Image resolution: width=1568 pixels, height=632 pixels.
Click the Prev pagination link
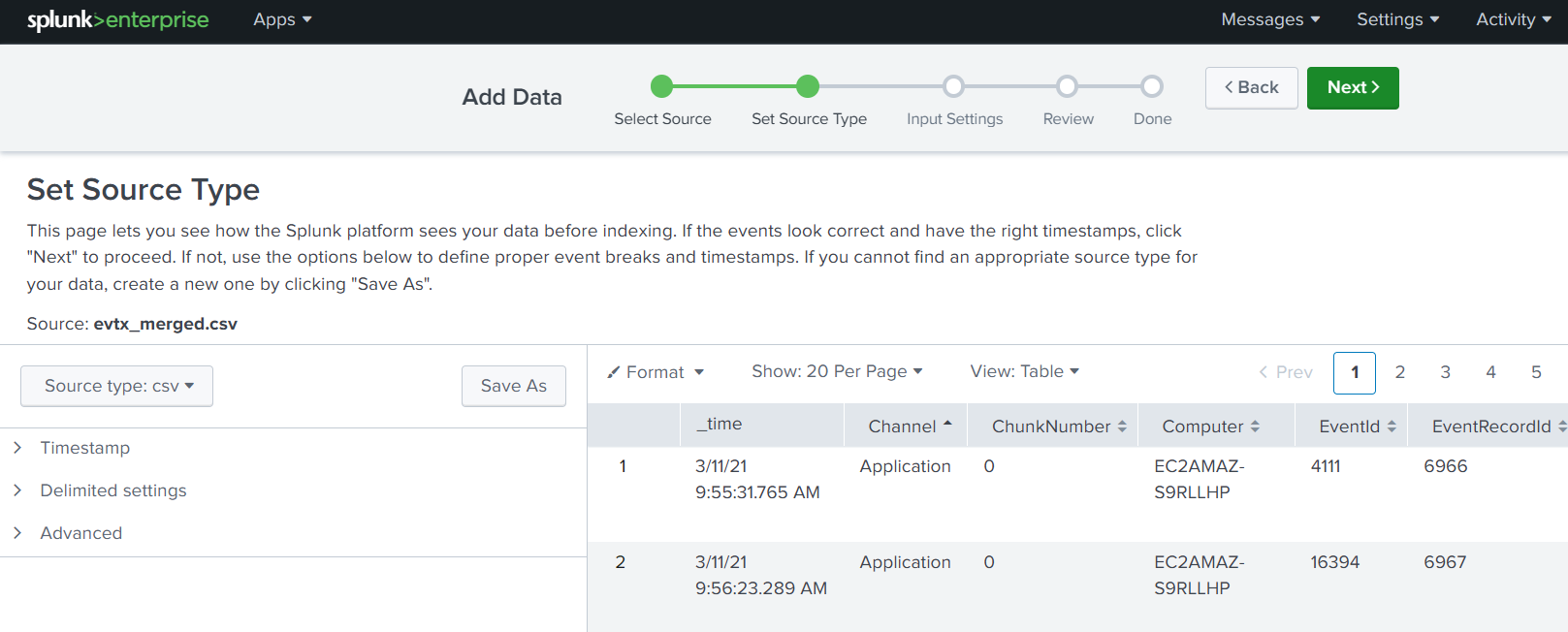[1286, 372]
